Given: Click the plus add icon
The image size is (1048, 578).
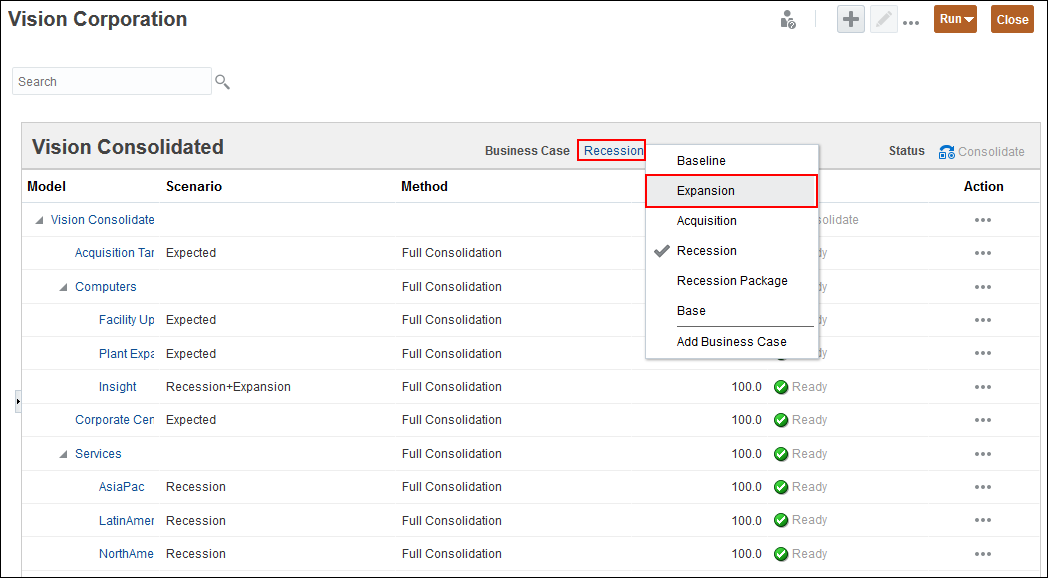Looking at the screenshot, I should pos(851,19).
